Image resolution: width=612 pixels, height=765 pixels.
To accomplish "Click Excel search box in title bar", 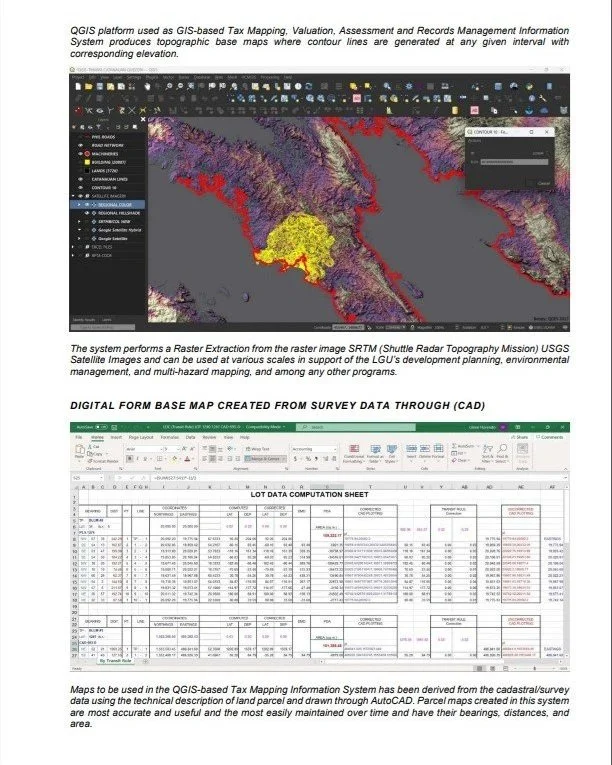I will tap(356, 427).
